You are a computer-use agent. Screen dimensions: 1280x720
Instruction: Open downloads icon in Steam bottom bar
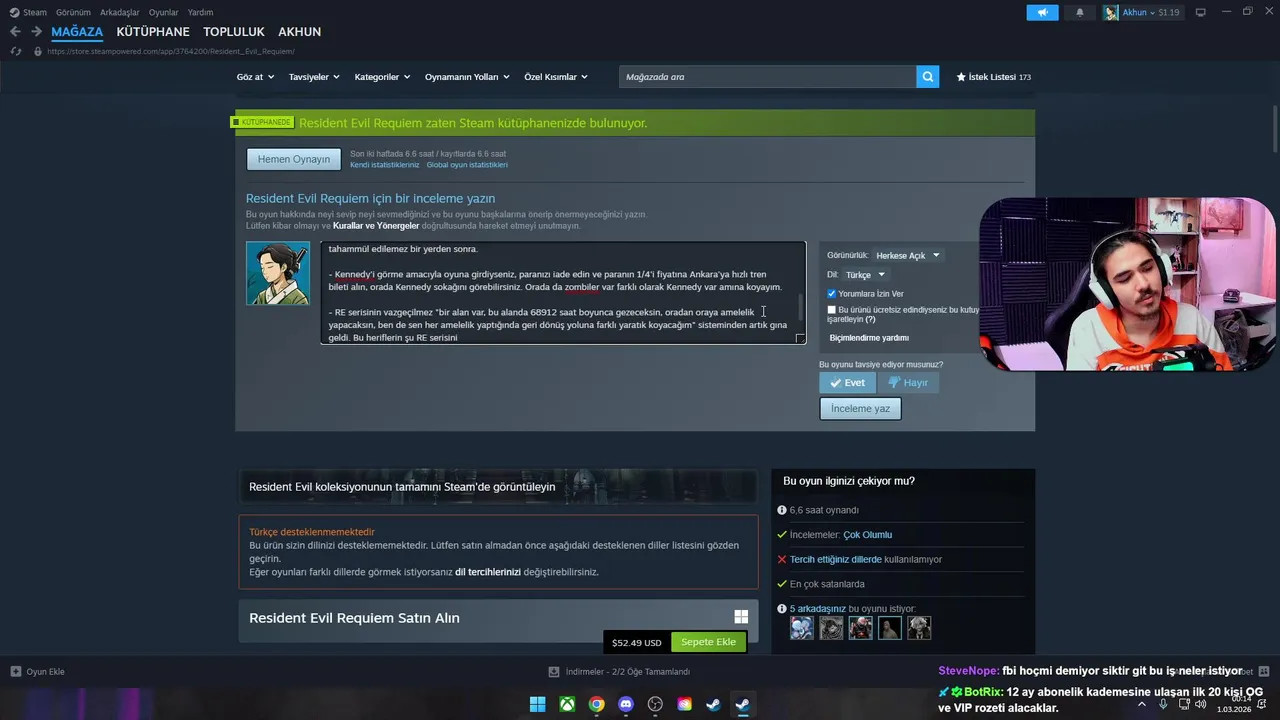click(554, 671)
